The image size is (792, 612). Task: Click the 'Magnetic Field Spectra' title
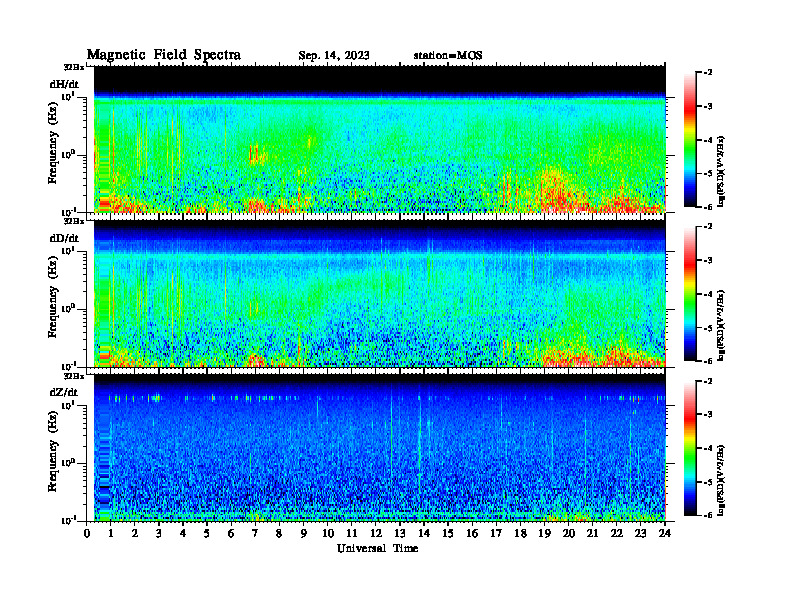tap(164, 55)
